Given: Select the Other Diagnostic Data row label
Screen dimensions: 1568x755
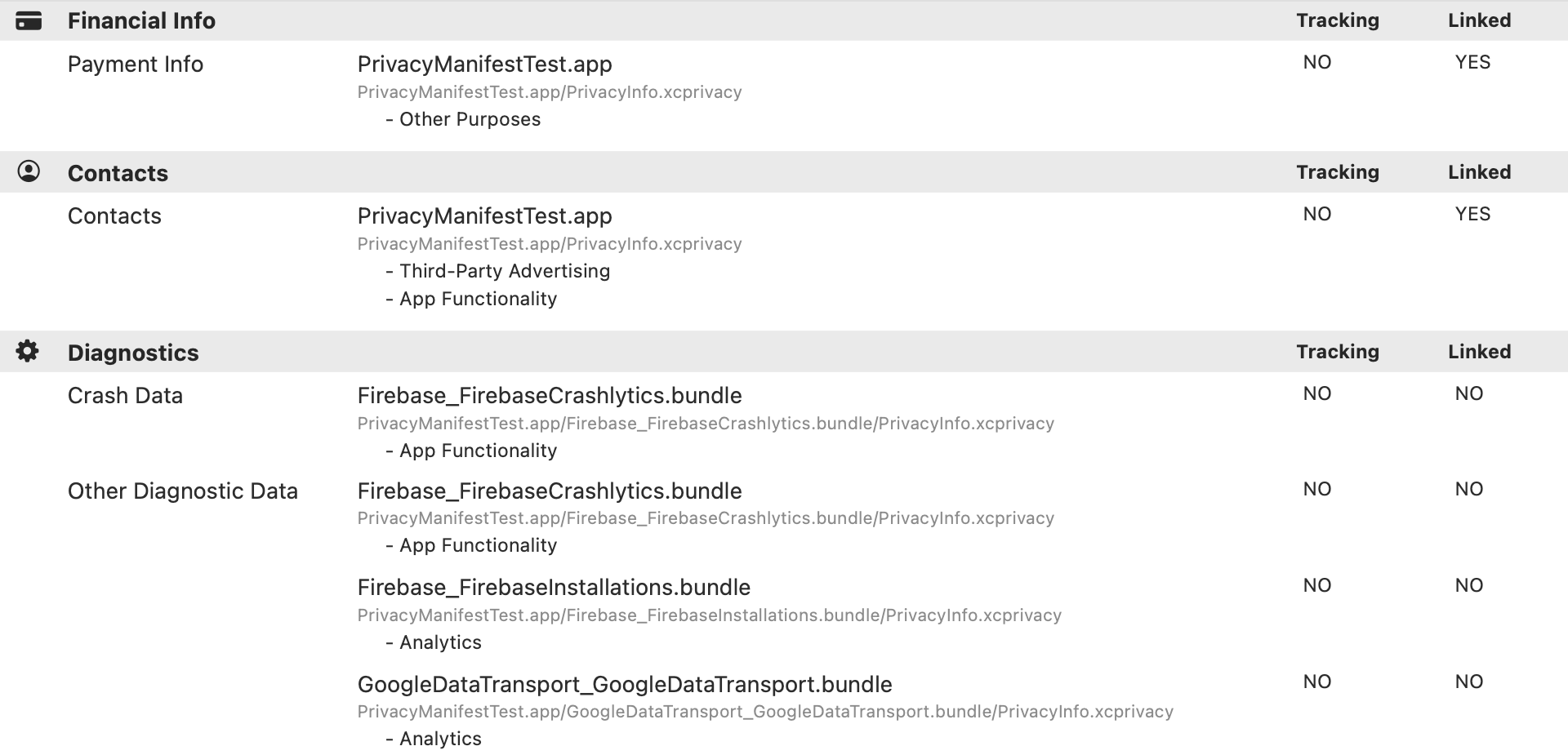Looking at the screenshot, I should pyautogui.click(x=183, y=491).
